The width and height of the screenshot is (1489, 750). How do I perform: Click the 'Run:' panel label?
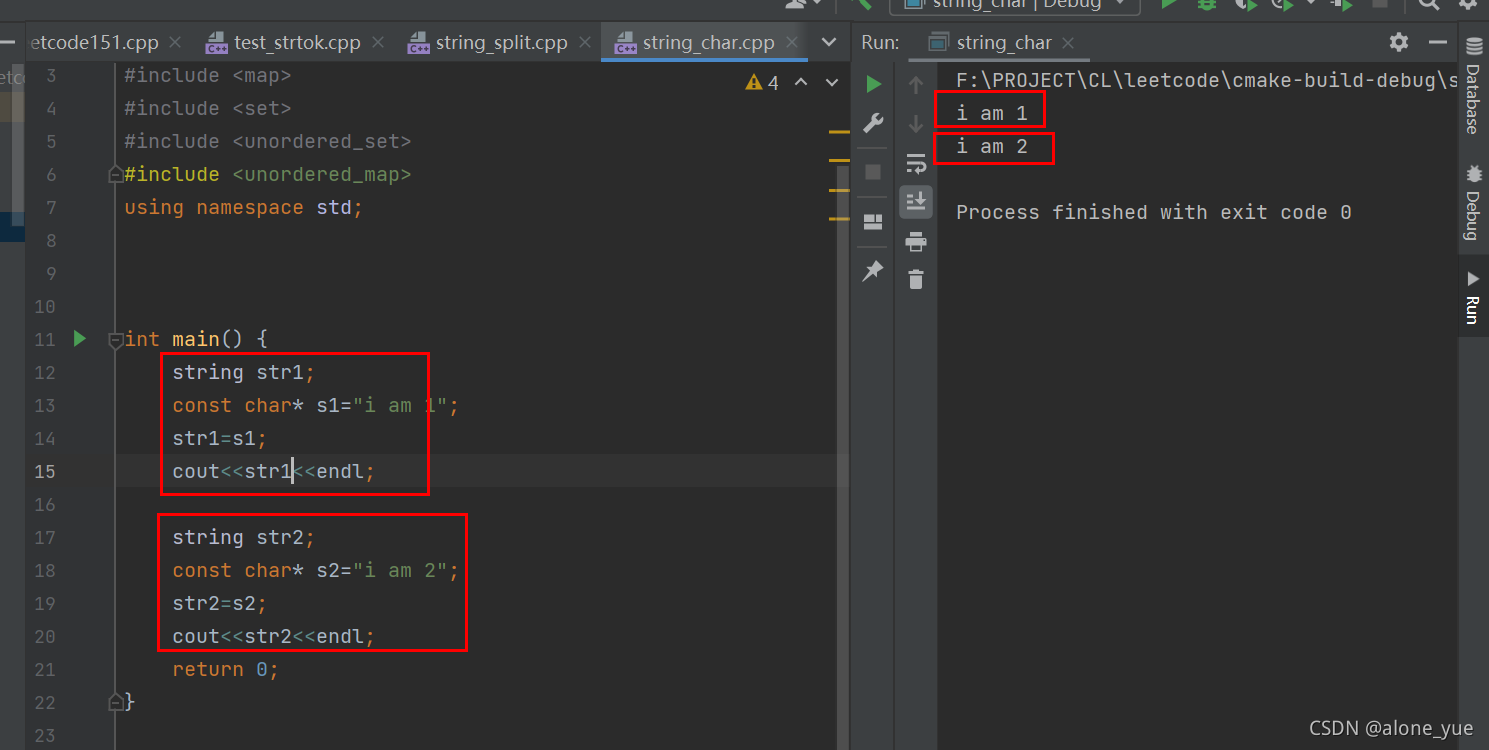tap(880, 43)
